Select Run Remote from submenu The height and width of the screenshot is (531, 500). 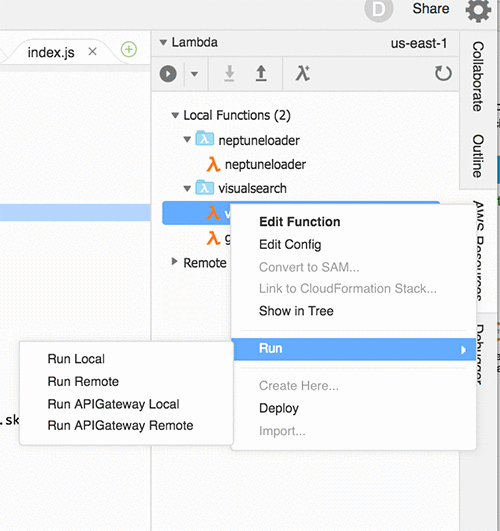pos(83,382)
